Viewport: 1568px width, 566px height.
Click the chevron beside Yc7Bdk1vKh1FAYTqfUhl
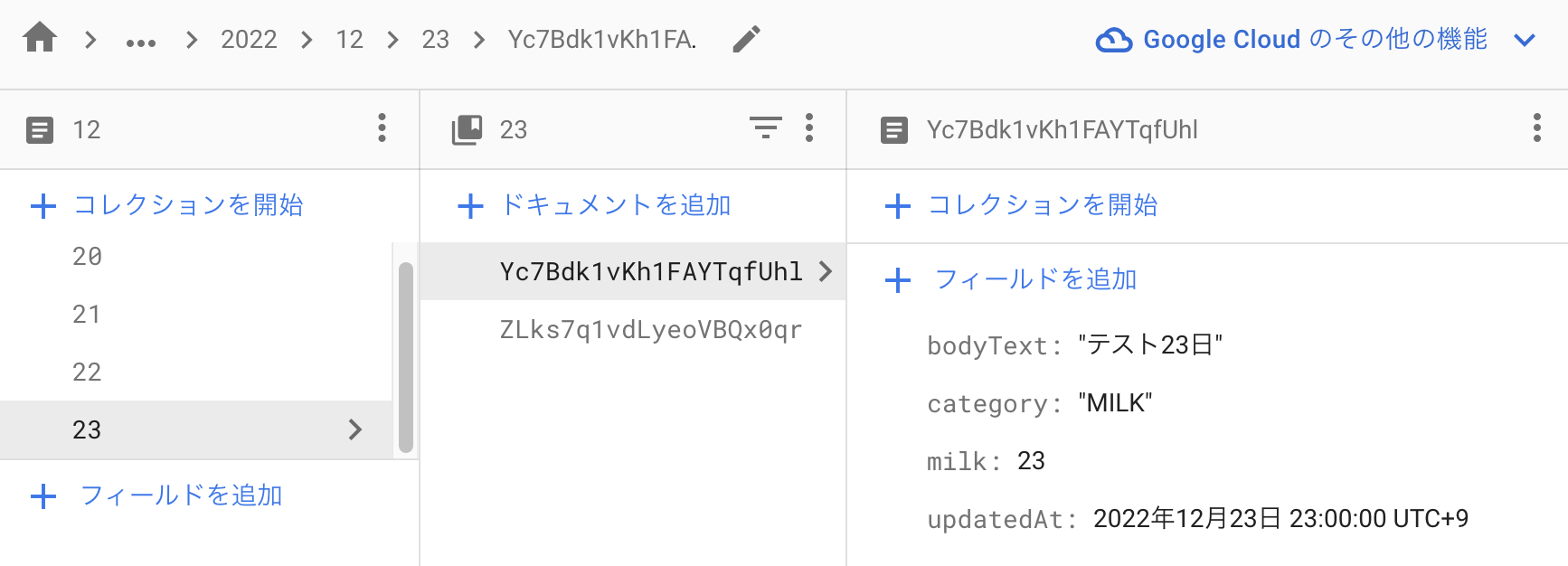[x=825, y=271]
